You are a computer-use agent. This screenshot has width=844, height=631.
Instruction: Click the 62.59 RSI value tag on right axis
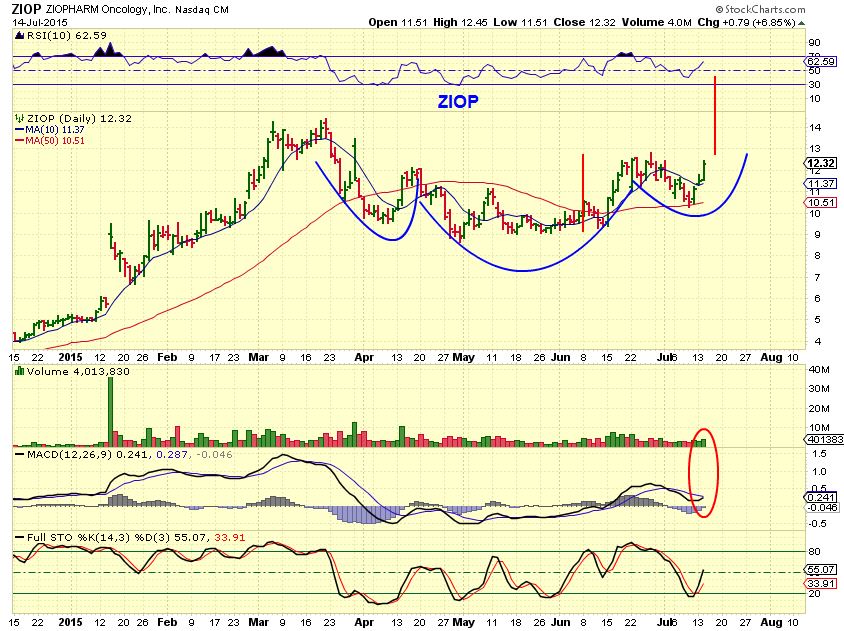pyautogui.click(x=821, y=61)
